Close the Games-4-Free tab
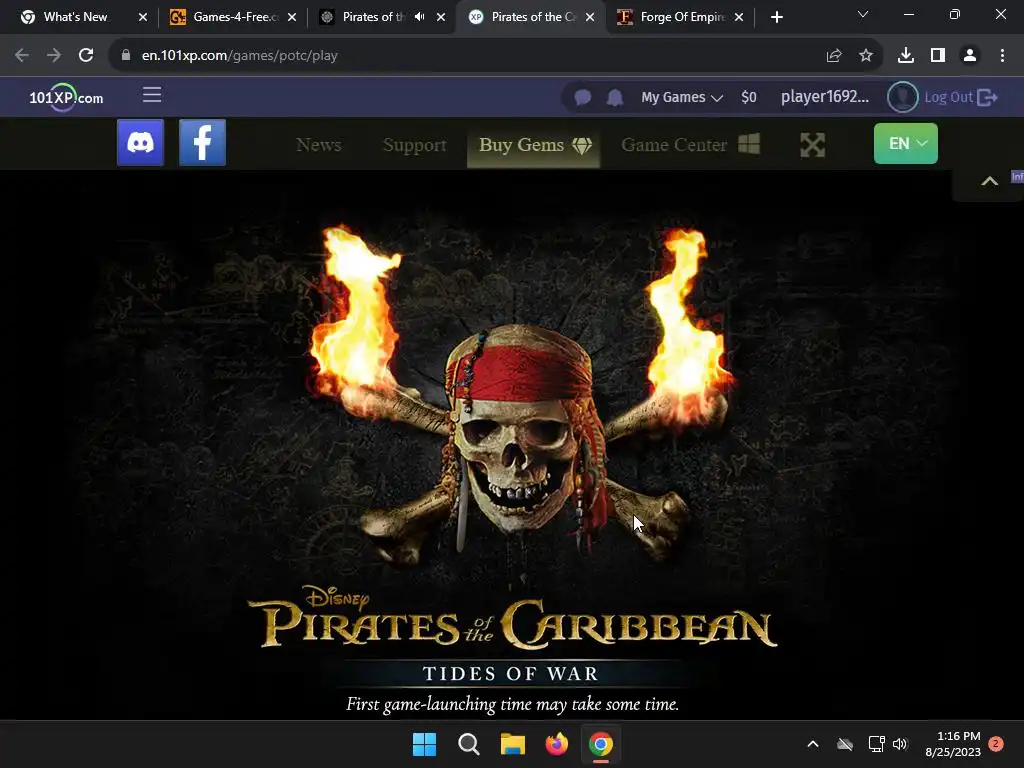1024x768 pixels. pos(292,17)
